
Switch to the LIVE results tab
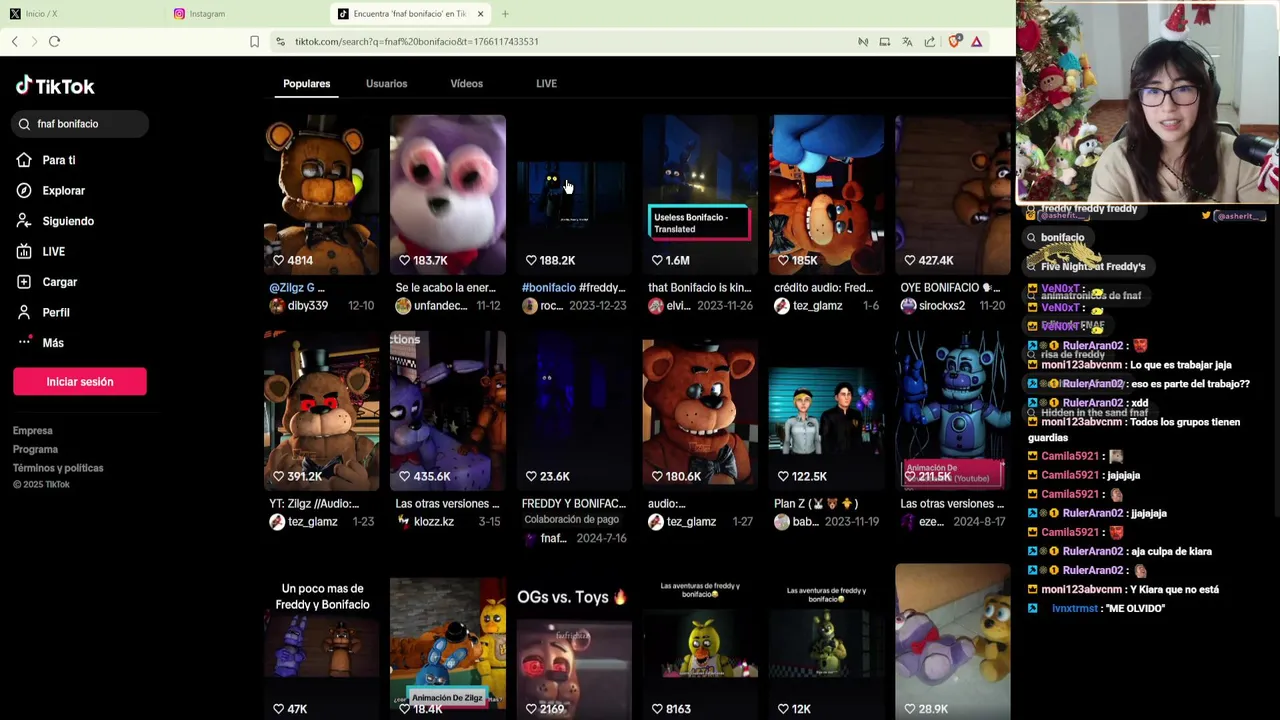[x=546, y=84]
